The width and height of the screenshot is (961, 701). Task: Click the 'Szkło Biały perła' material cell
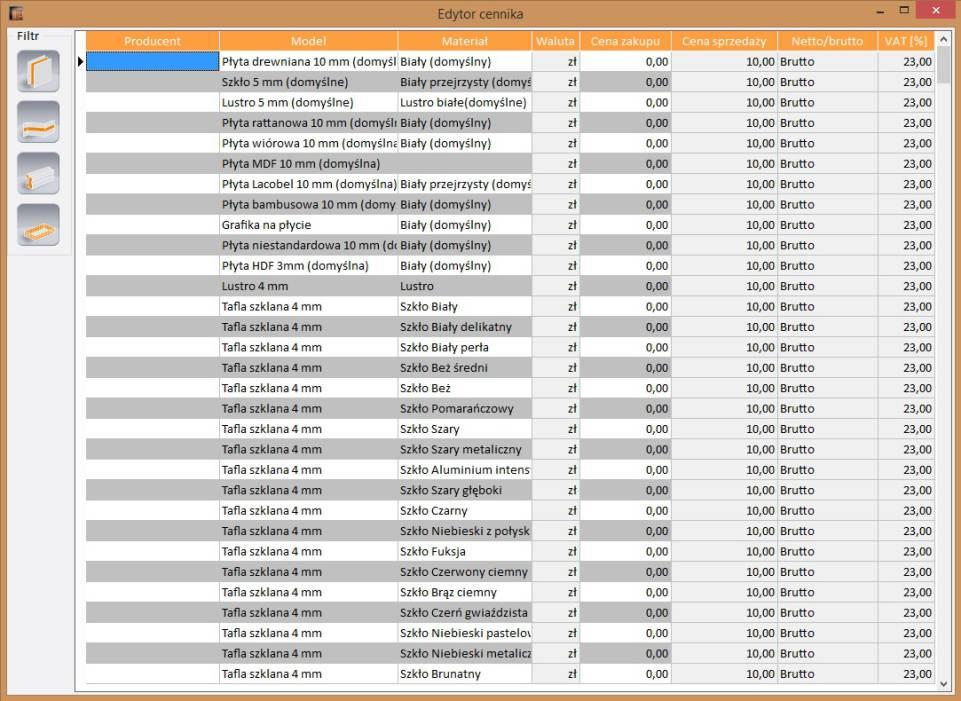(x=465, y=347)
